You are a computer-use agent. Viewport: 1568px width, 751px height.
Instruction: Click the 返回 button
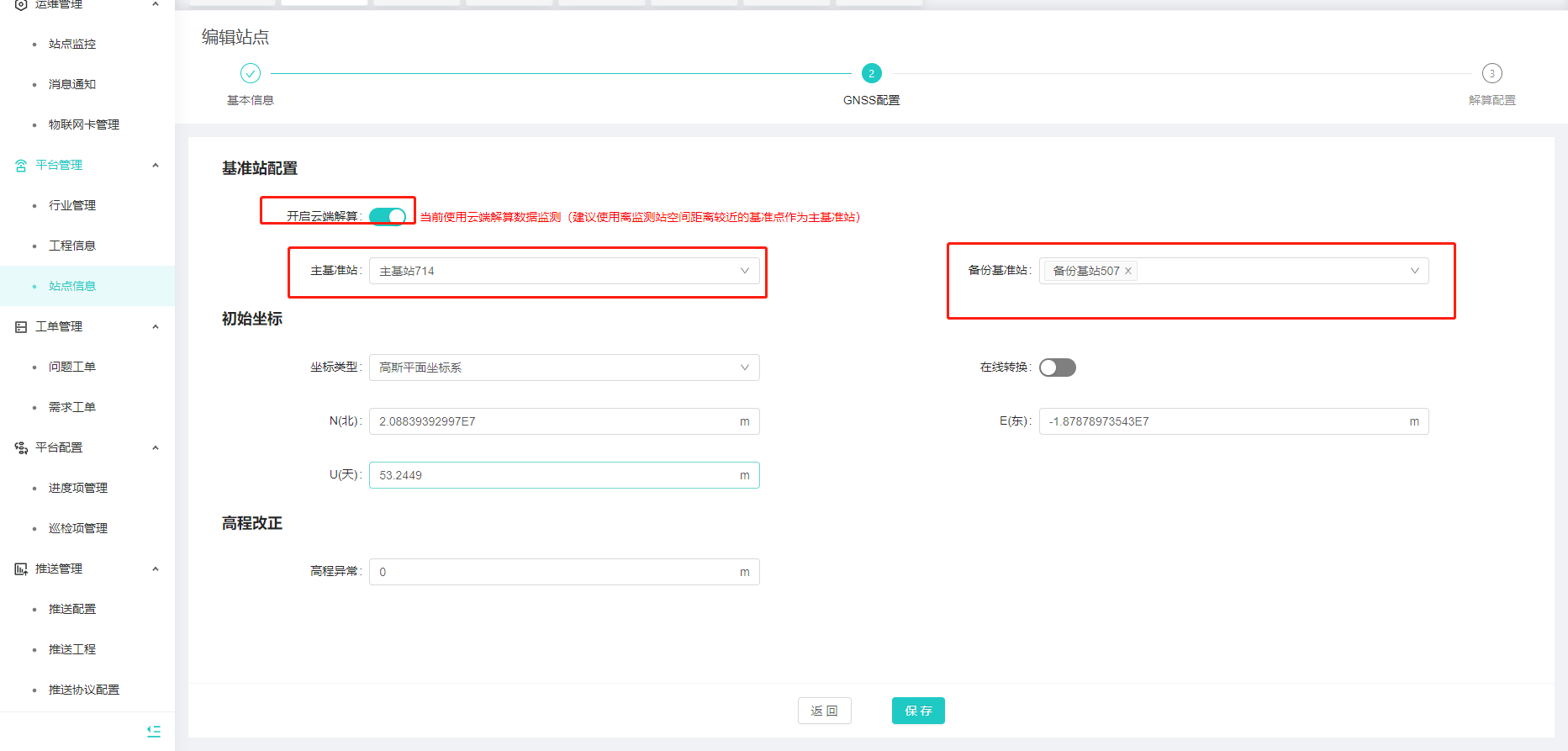pyautogui.click(x=824, y=711)
